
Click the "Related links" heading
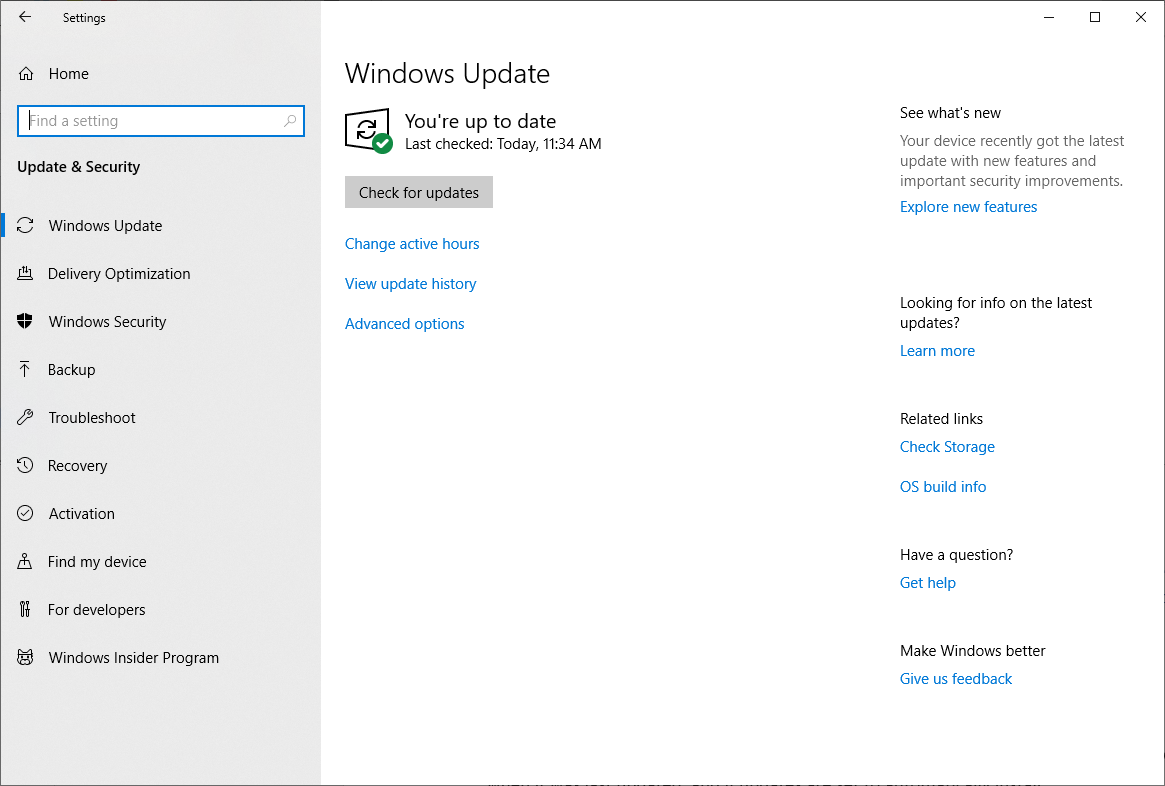[x=941, y=419]
